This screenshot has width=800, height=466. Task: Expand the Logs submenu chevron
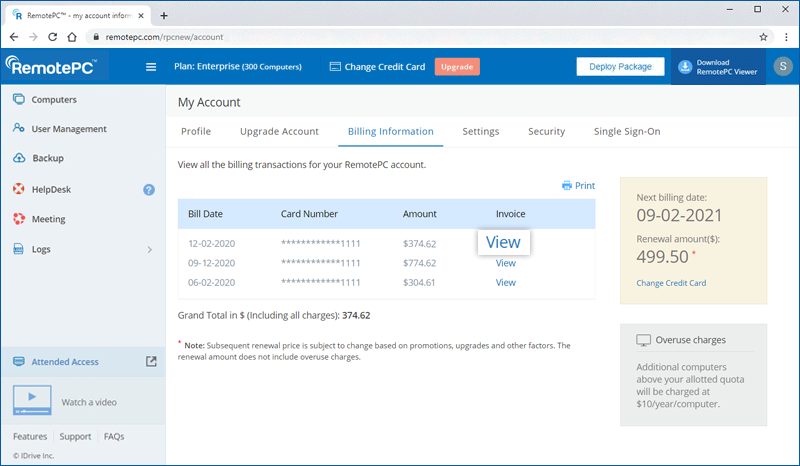149,250
